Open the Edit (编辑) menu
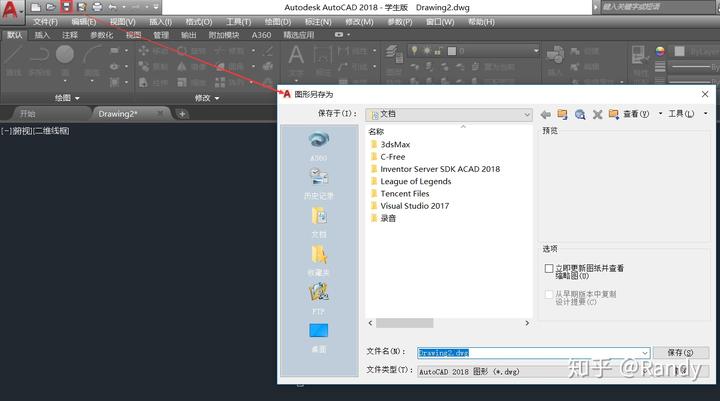The width and height of the screenshot is (720, 401). pos(84,22)
